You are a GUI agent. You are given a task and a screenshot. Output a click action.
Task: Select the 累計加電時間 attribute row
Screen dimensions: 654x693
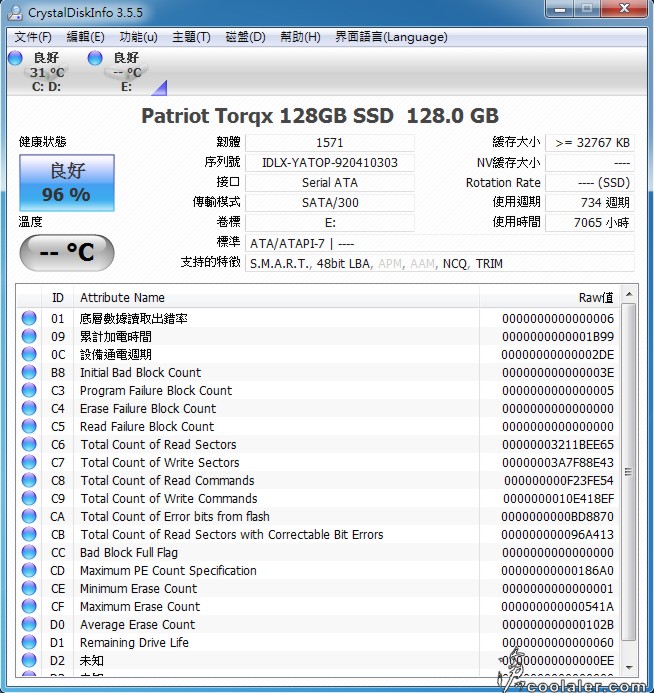click(x=318, y=336)
